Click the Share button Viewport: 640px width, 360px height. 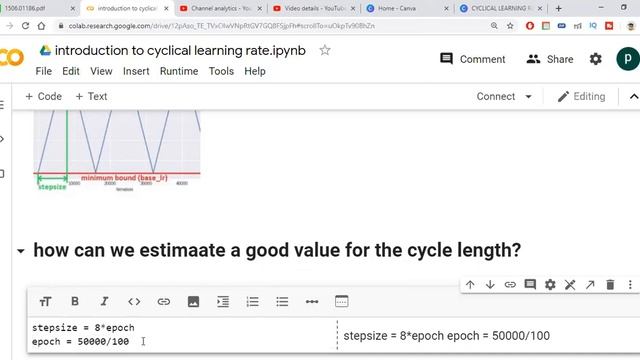click(549, 59)
